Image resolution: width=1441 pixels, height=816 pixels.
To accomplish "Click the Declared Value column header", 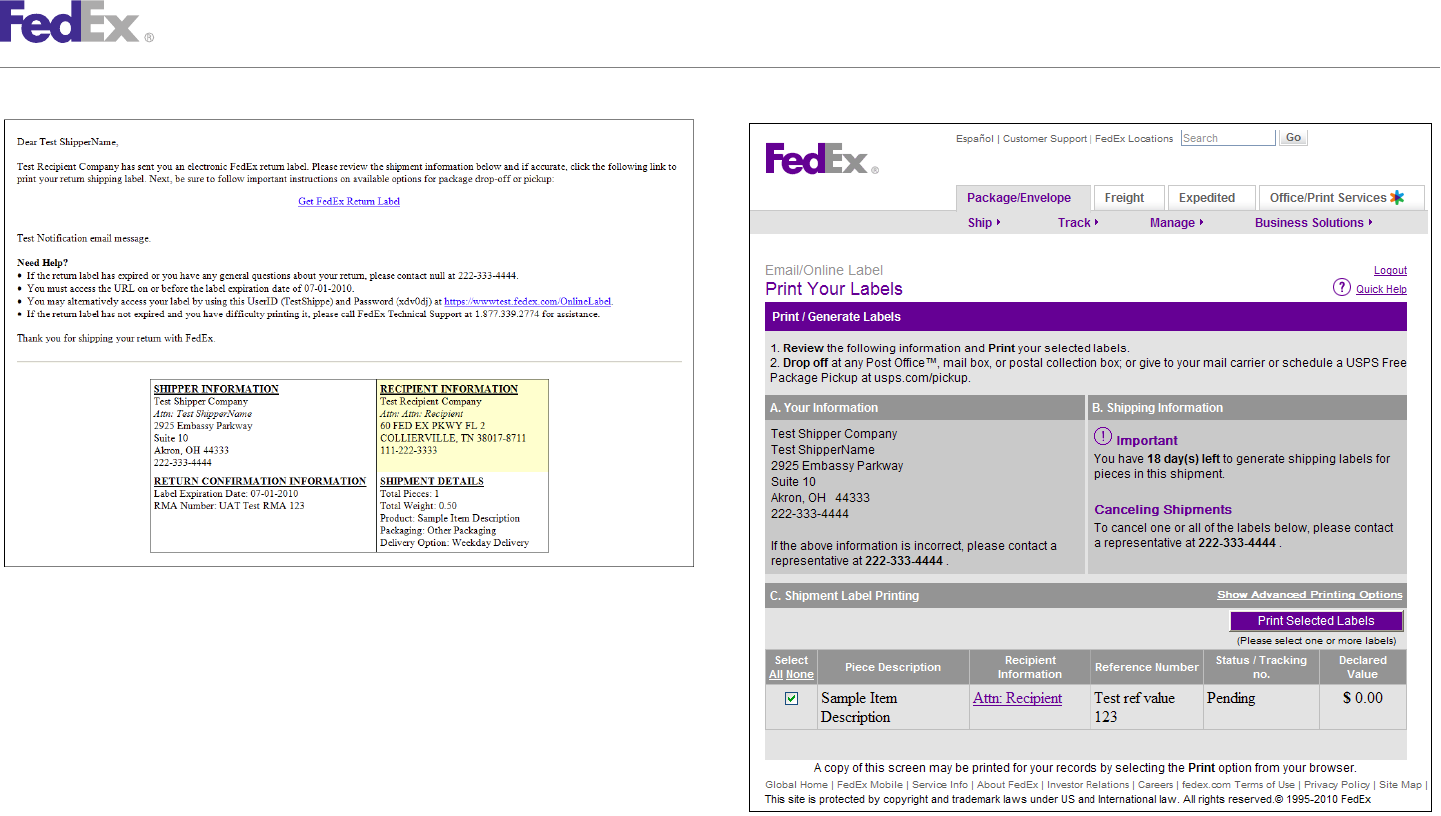I will coord(1363,668).
